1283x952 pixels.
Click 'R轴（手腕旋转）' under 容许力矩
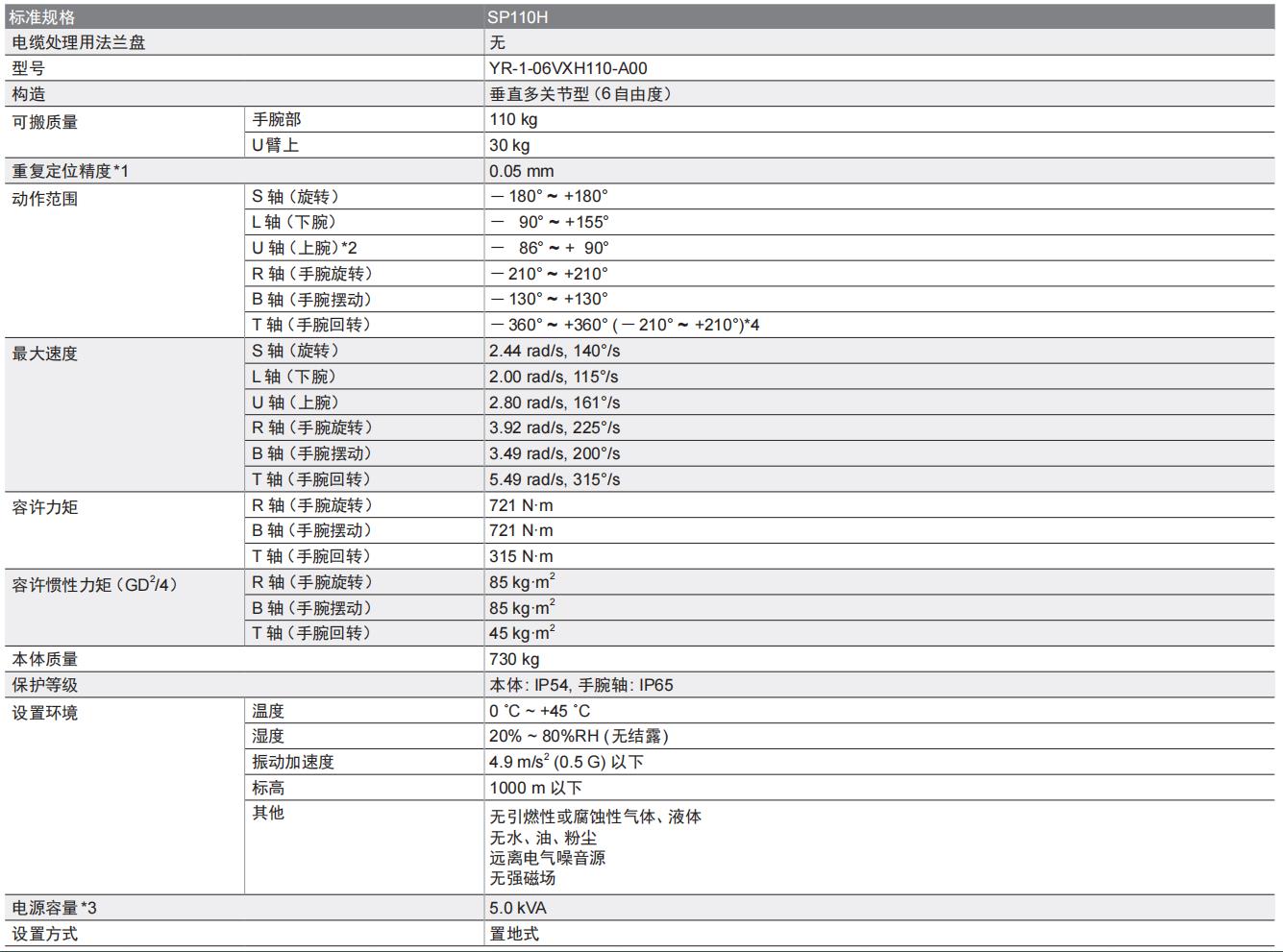(x=313, y=505)
